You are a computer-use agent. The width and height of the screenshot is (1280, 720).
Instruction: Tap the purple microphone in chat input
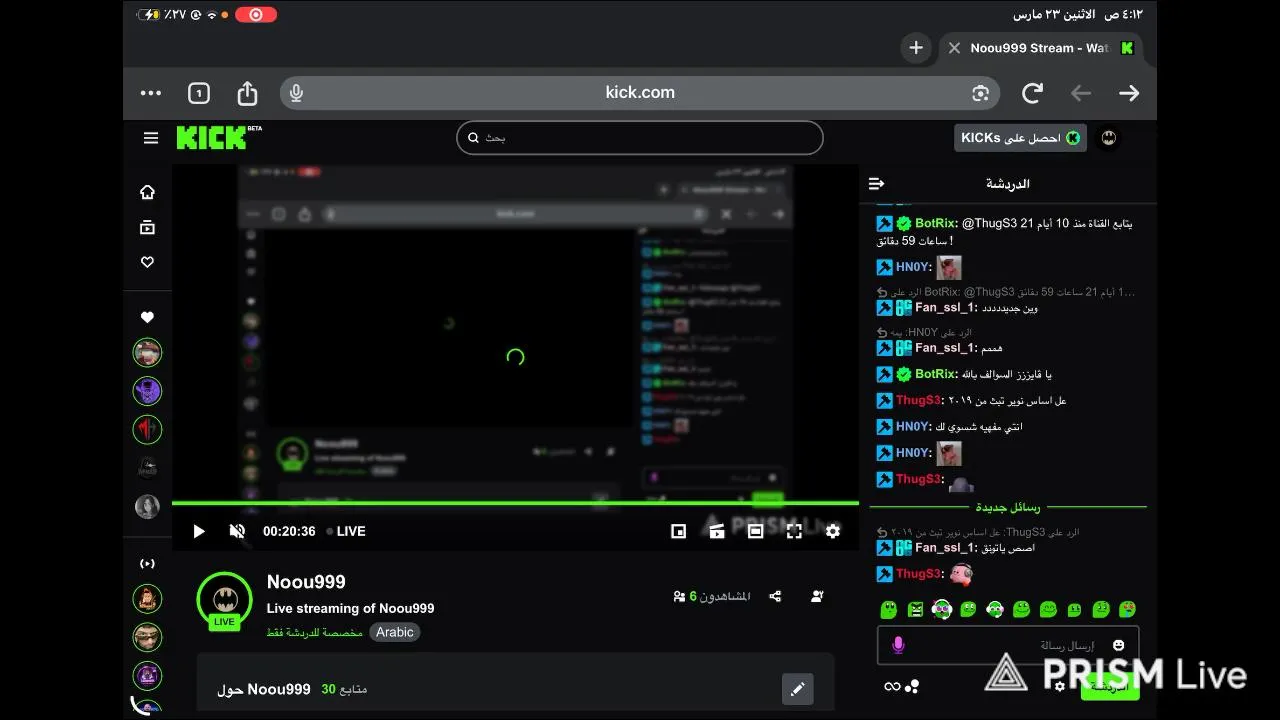coord(898,646)
